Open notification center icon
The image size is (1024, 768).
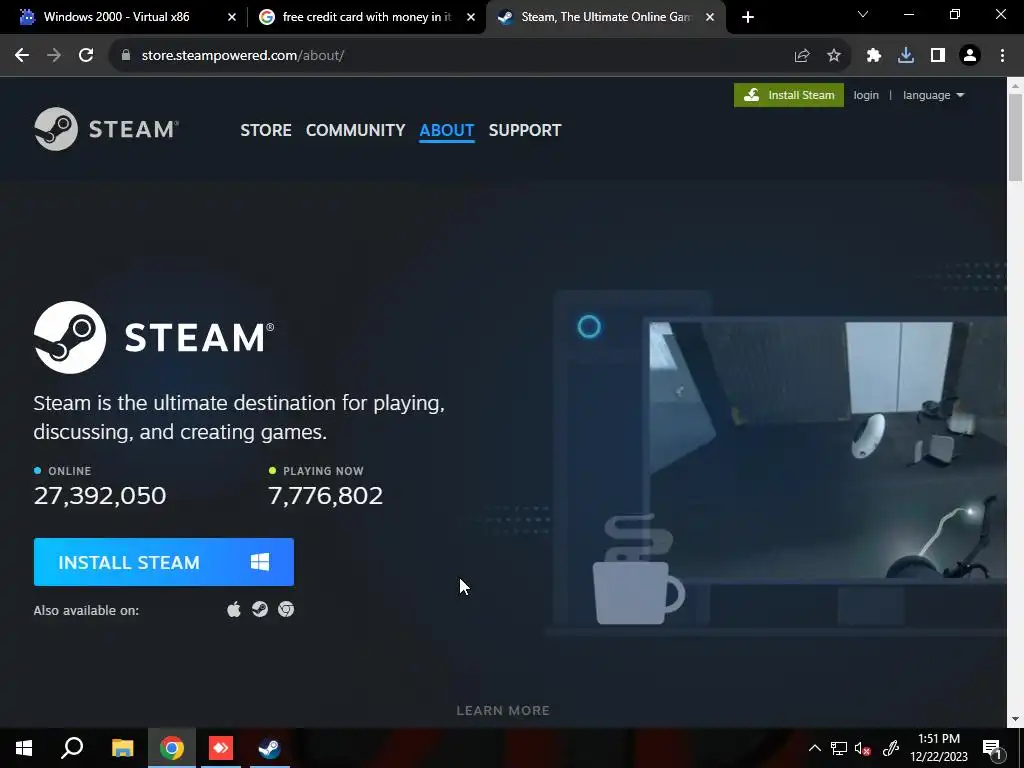tap(992, 748)
